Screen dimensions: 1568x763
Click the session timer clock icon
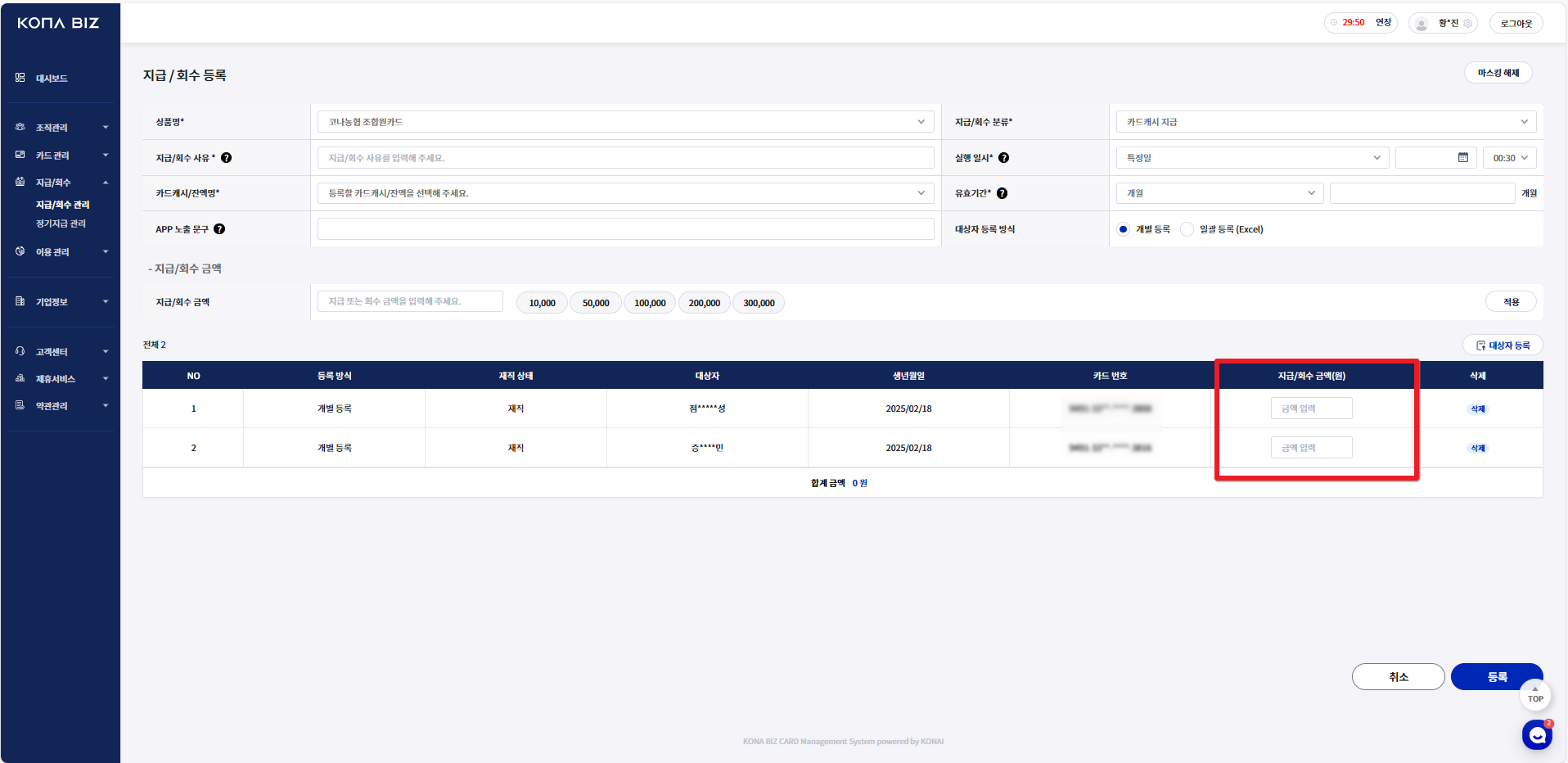click(1334, 23)
